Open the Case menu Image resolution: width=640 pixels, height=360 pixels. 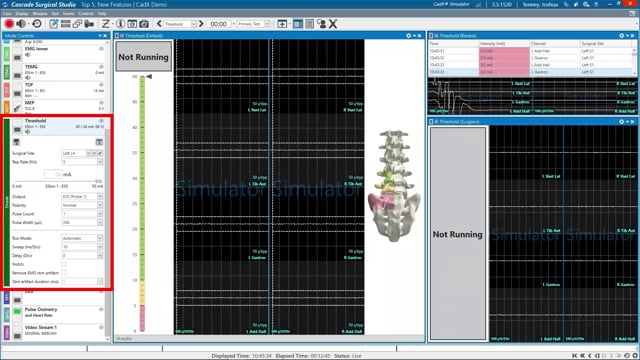click(x=7, y=13)
